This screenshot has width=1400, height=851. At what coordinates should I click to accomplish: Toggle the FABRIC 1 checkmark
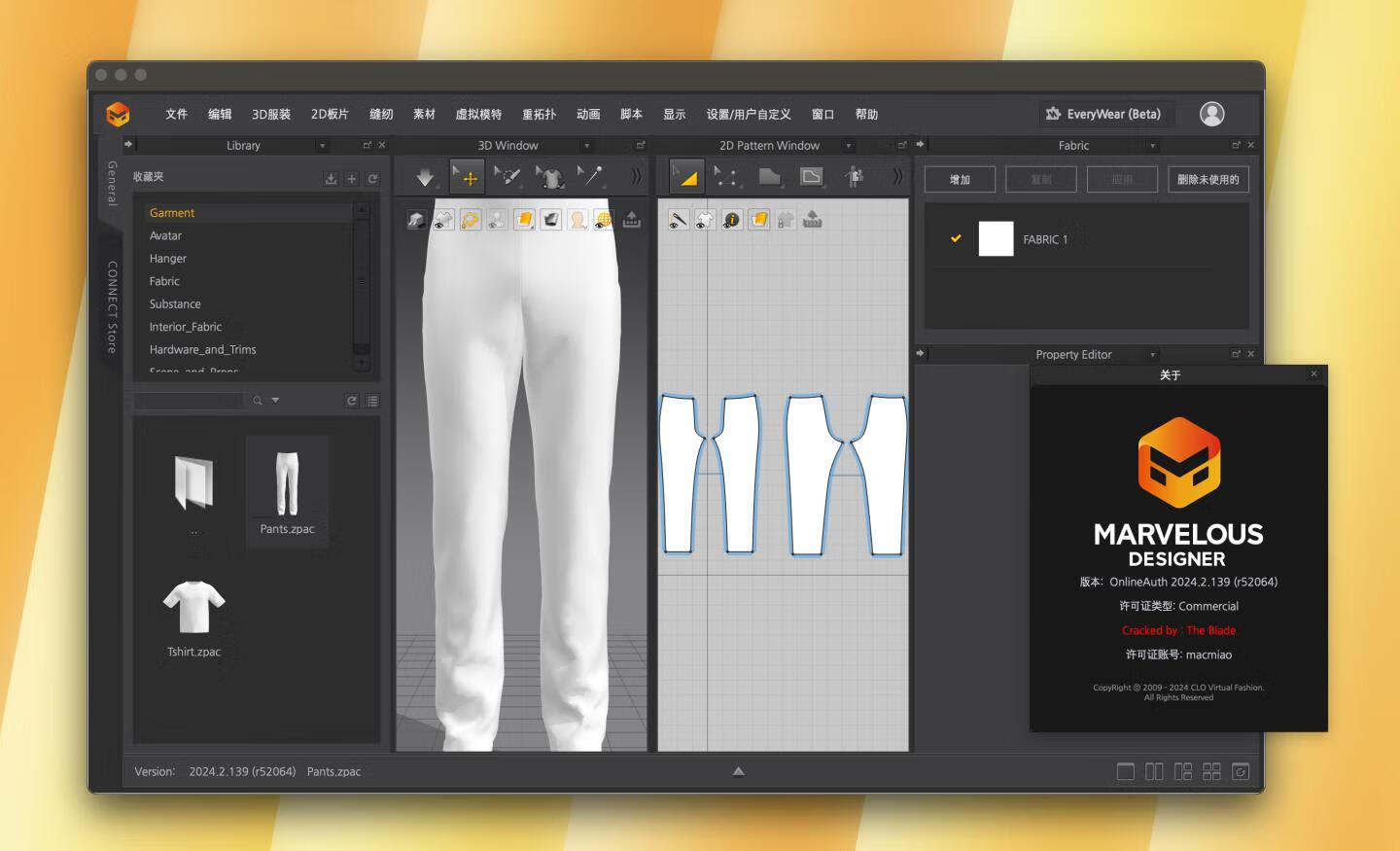tap(955, 238)
